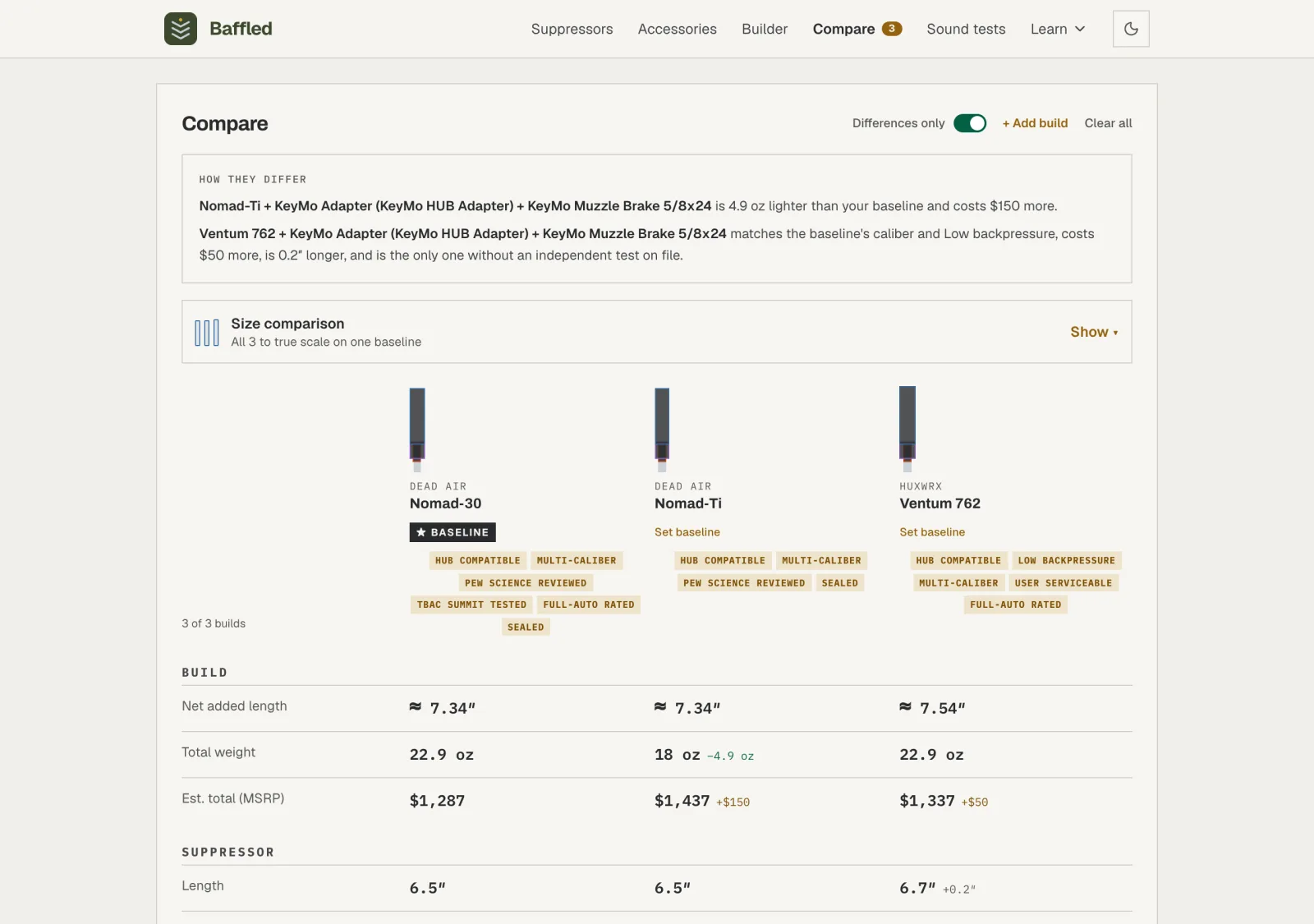Click the $1,287 baseline MSRP value
The image size is (1314, 924).
(x=437, y=801)
